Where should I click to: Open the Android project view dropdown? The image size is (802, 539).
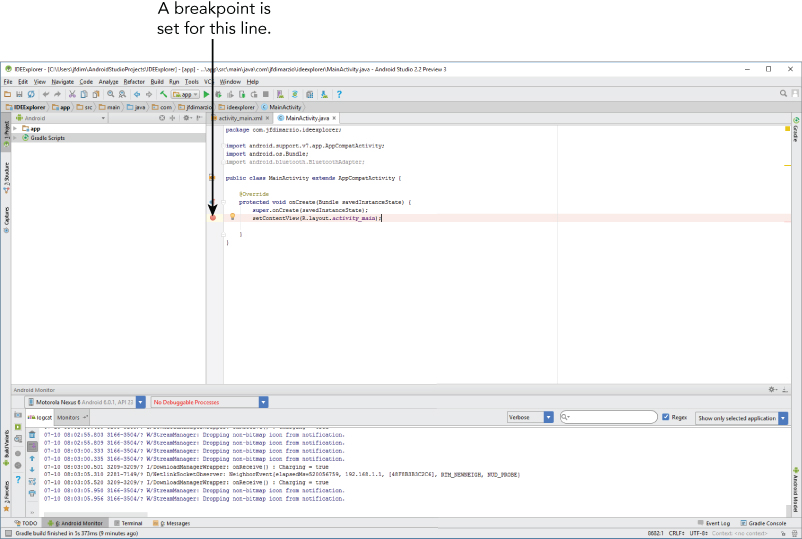tap(60, 118)
